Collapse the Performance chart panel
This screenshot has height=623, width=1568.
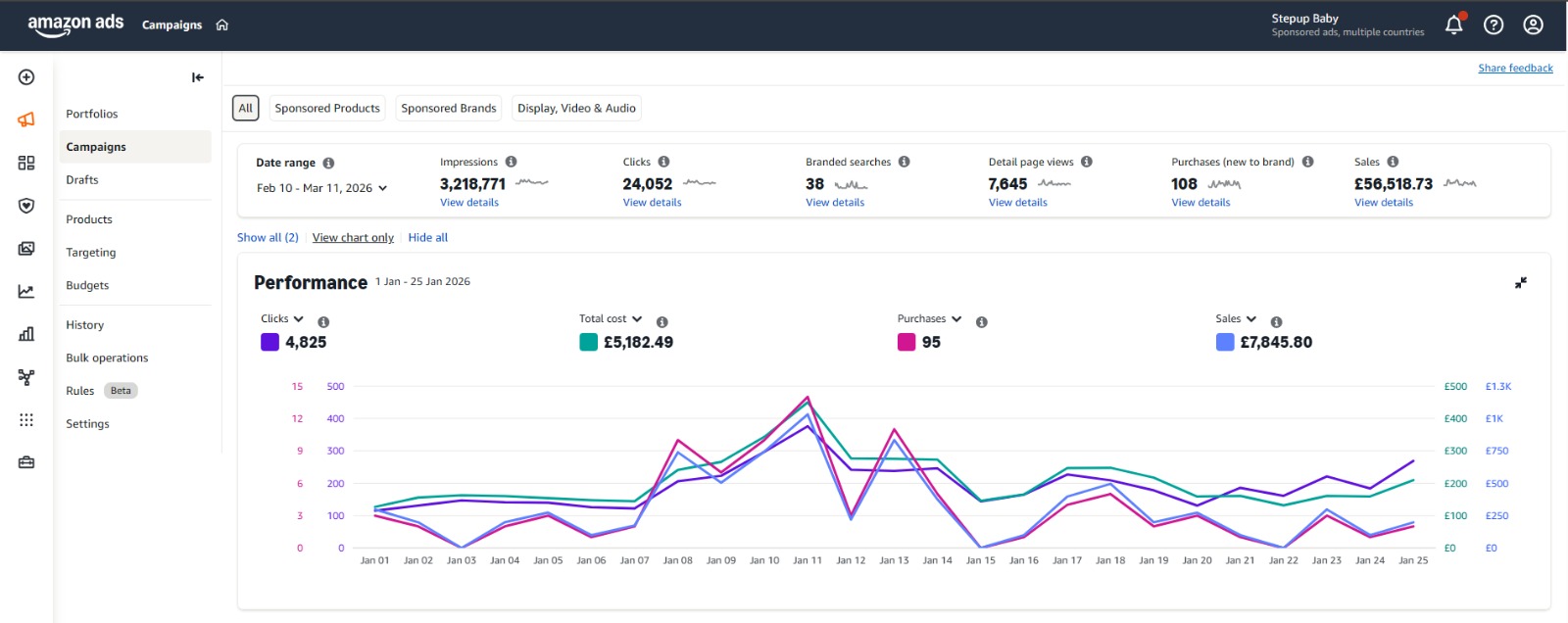coord(1520,283)
